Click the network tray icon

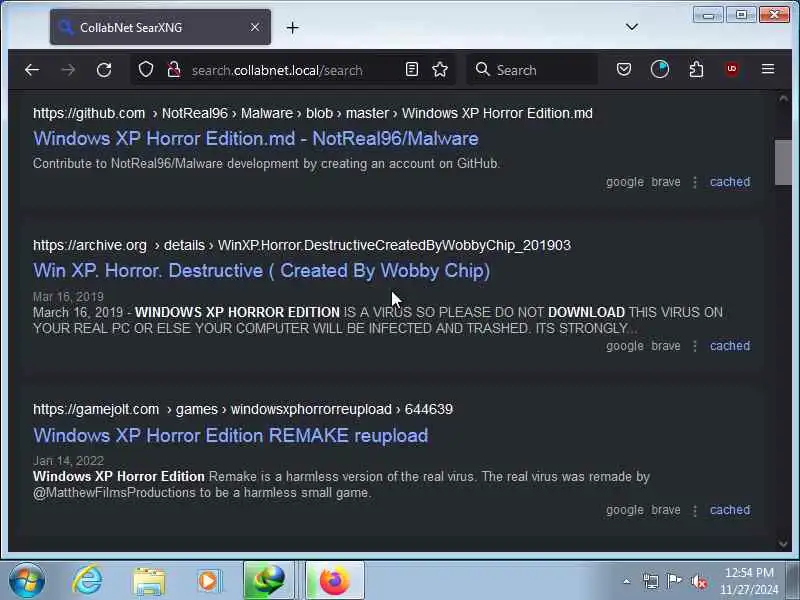tap(651, 581)
